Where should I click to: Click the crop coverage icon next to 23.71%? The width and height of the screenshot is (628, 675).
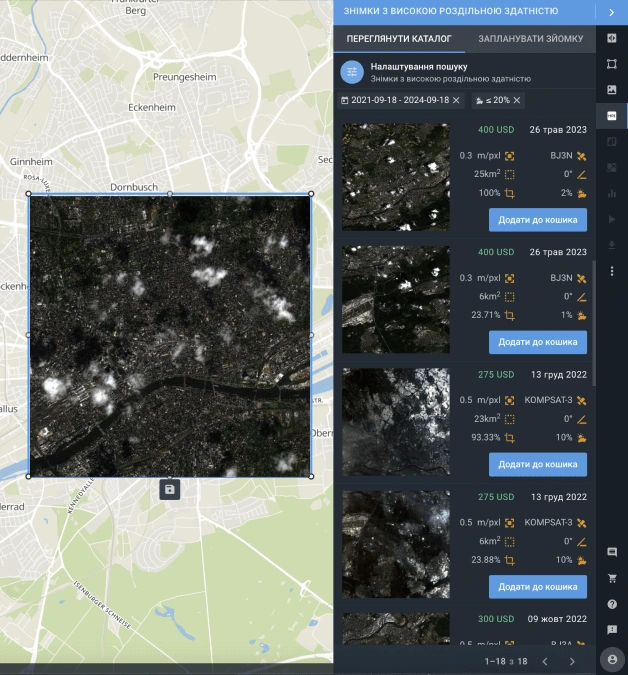510,316
